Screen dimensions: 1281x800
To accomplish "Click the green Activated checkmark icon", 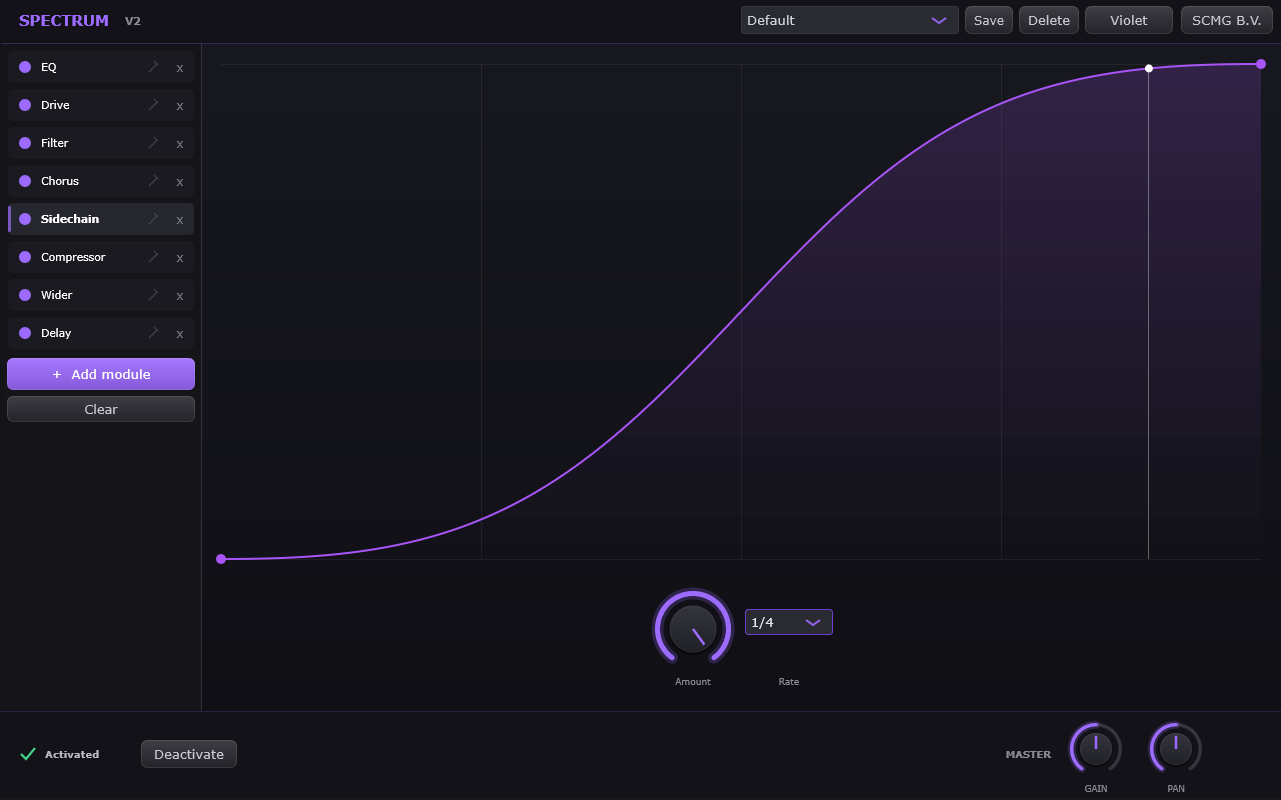I will pyautogui.click(x=28, y=754).
